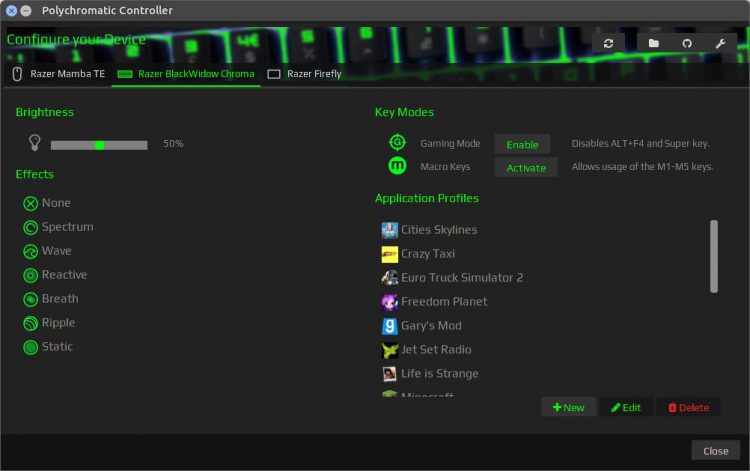The height and width of the screenshot is (471, 750).
Task: Click the Gaming Mode crosshair icon
Action: click(x=397, y=142)
